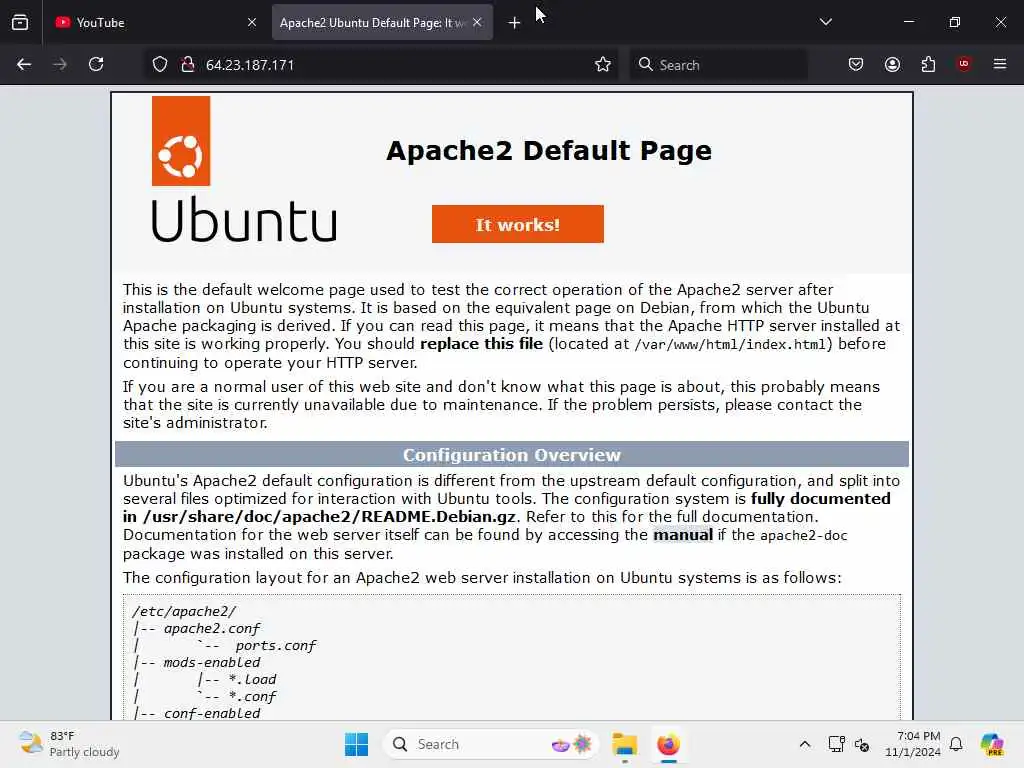
Task: Click the /usr/share/doc/apache2/README.Debian.gz text
Action: tap(330, 517)
